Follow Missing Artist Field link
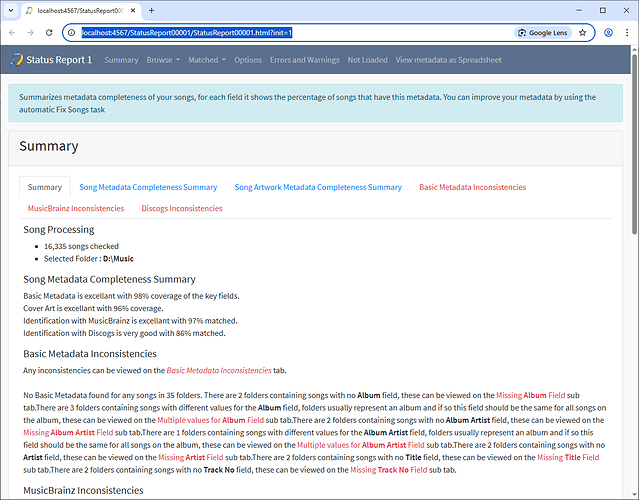The image size is (639, 500). click(x=191, y=457)
